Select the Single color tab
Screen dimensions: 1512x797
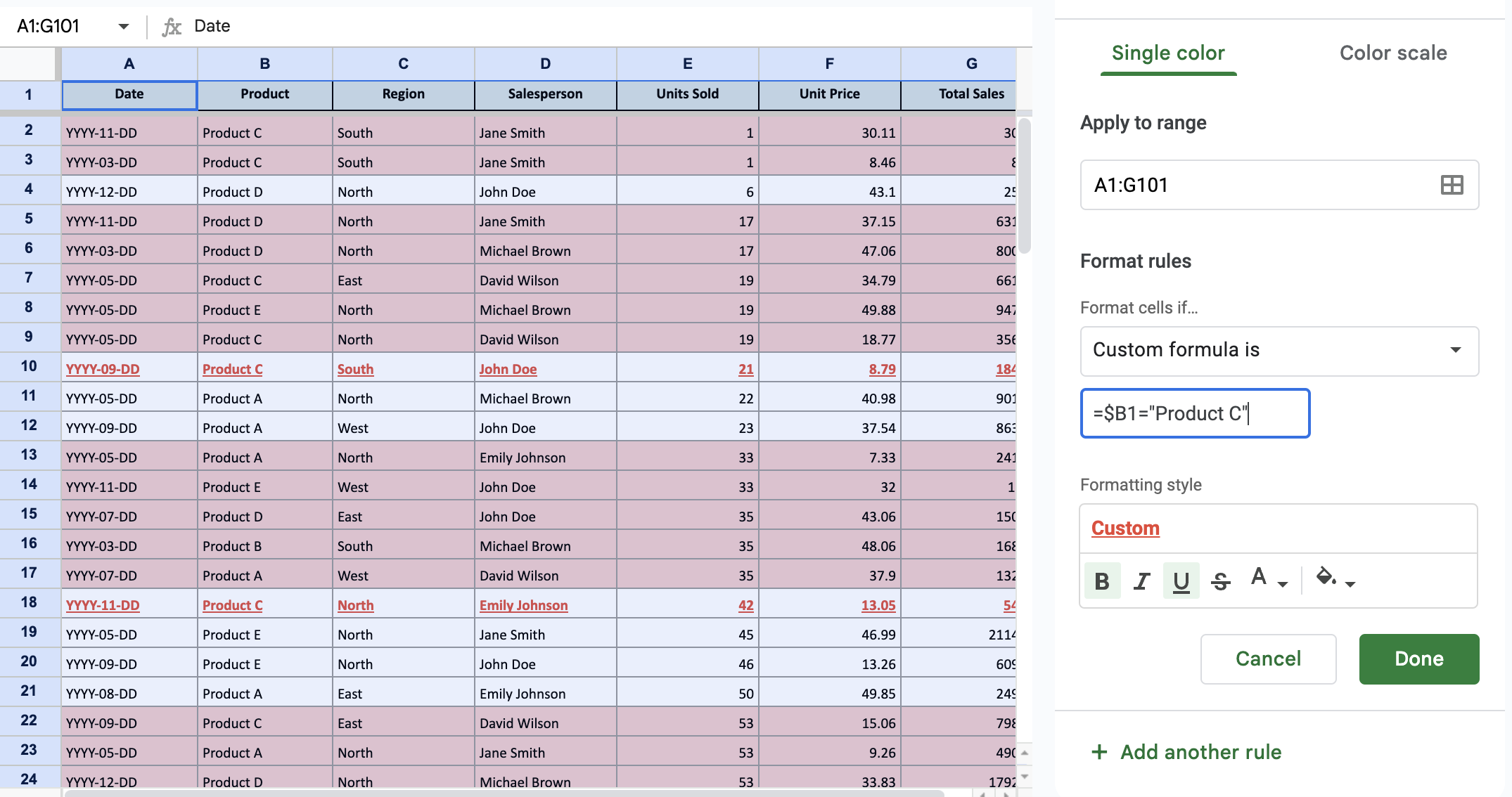1168,53
